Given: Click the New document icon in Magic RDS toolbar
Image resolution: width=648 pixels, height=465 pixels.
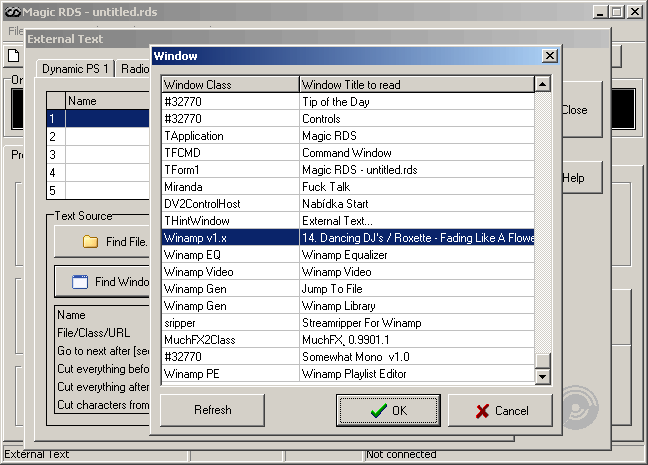Looking at the screenshot, I should pyautogui.click(x=14, y=55).
